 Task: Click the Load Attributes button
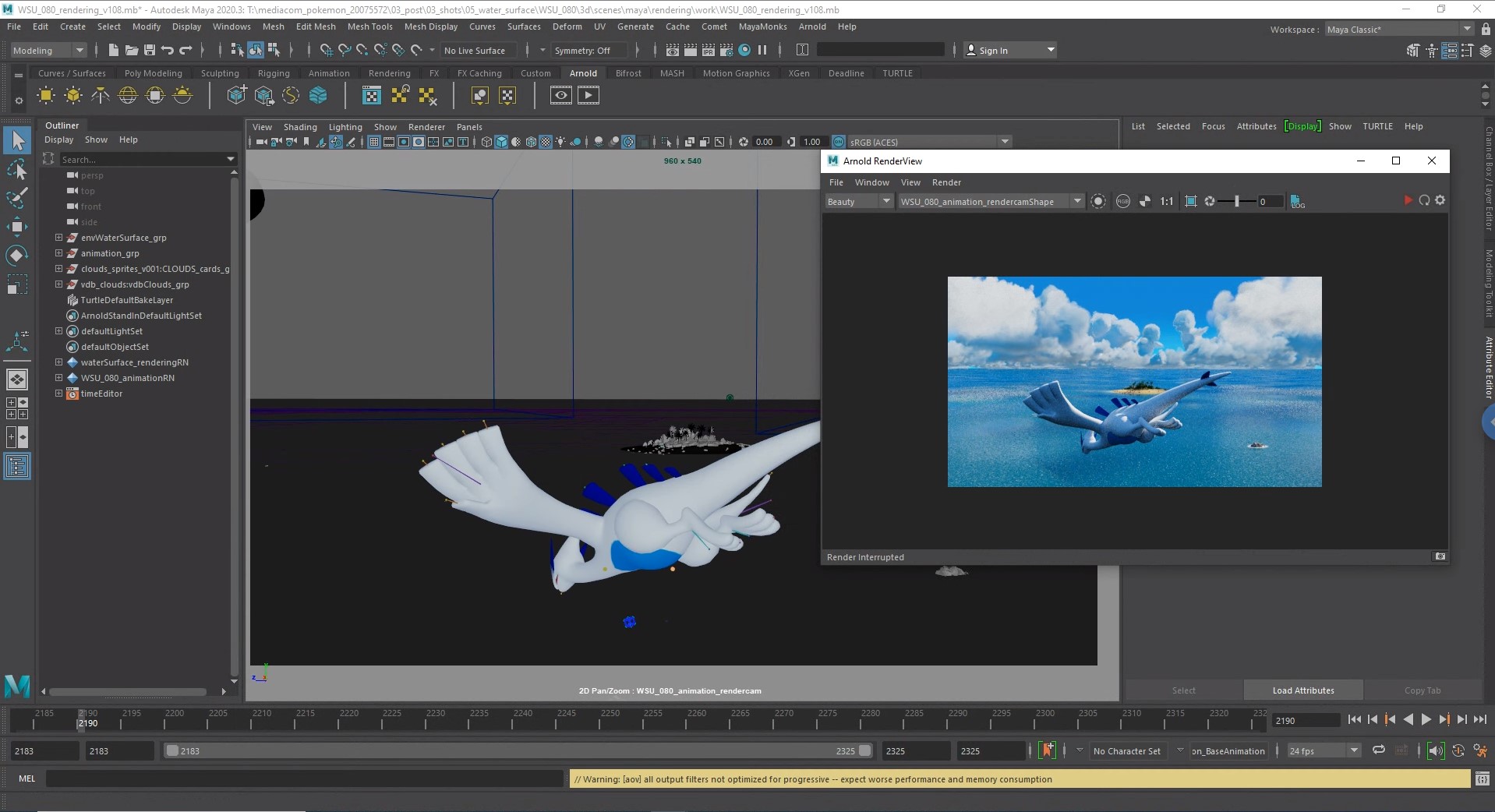(1303, 690)
